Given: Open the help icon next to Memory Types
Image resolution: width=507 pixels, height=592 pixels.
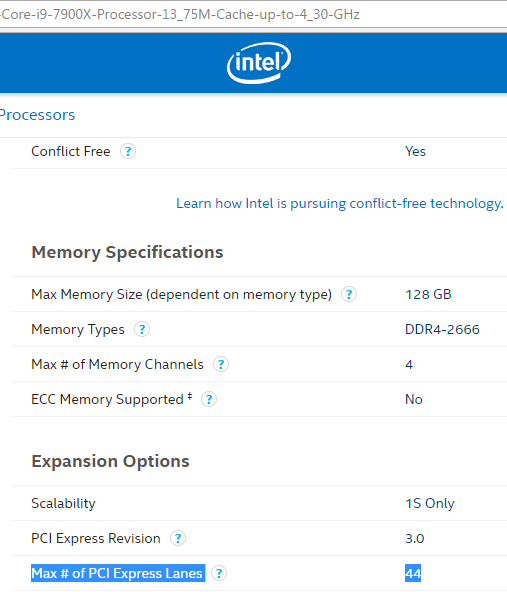Looking at the screenshot, I should (x=142, y=329).
